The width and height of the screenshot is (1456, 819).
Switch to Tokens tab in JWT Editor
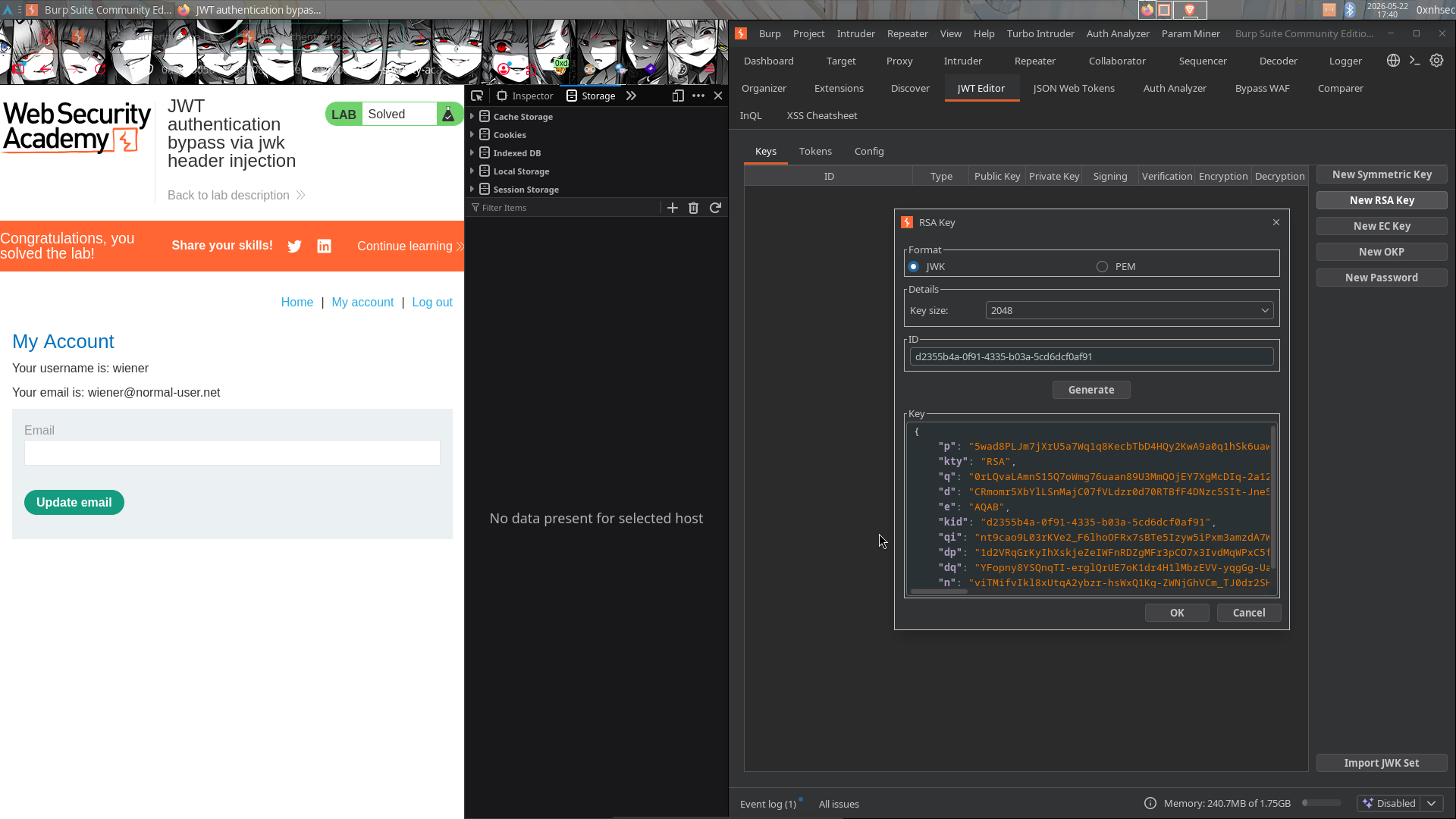pyautogui.click(x=815, y=152)
